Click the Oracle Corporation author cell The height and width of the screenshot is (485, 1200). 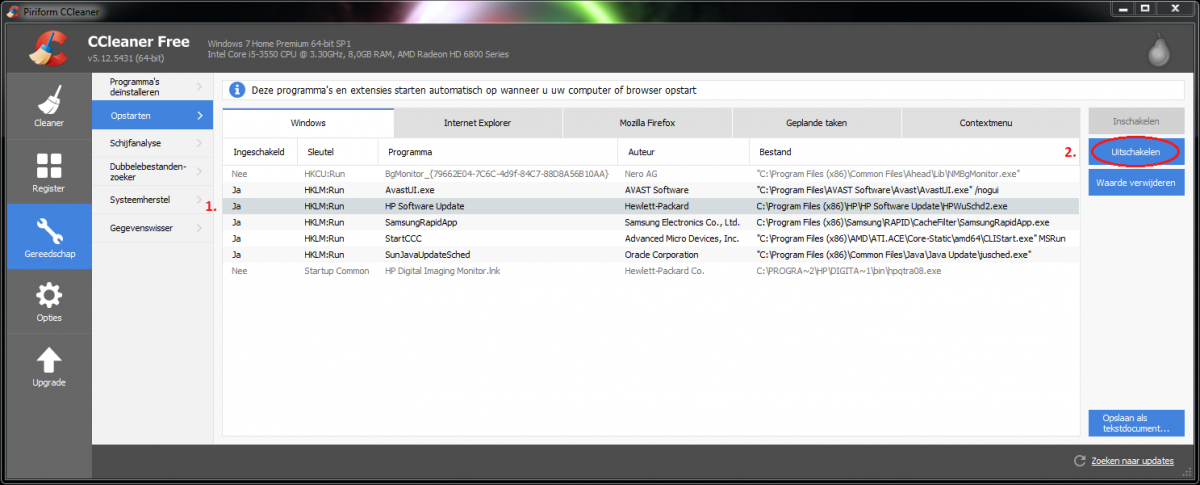(x=662, y=254)
